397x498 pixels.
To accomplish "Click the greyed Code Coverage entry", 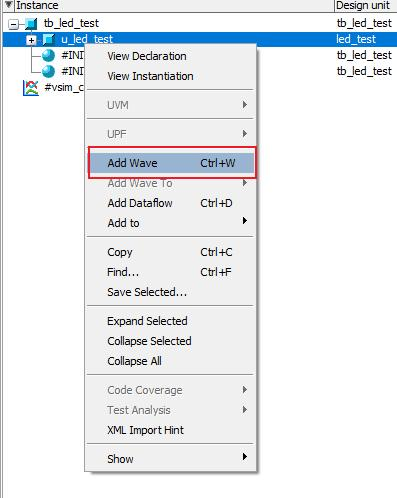I will [170, 390].
